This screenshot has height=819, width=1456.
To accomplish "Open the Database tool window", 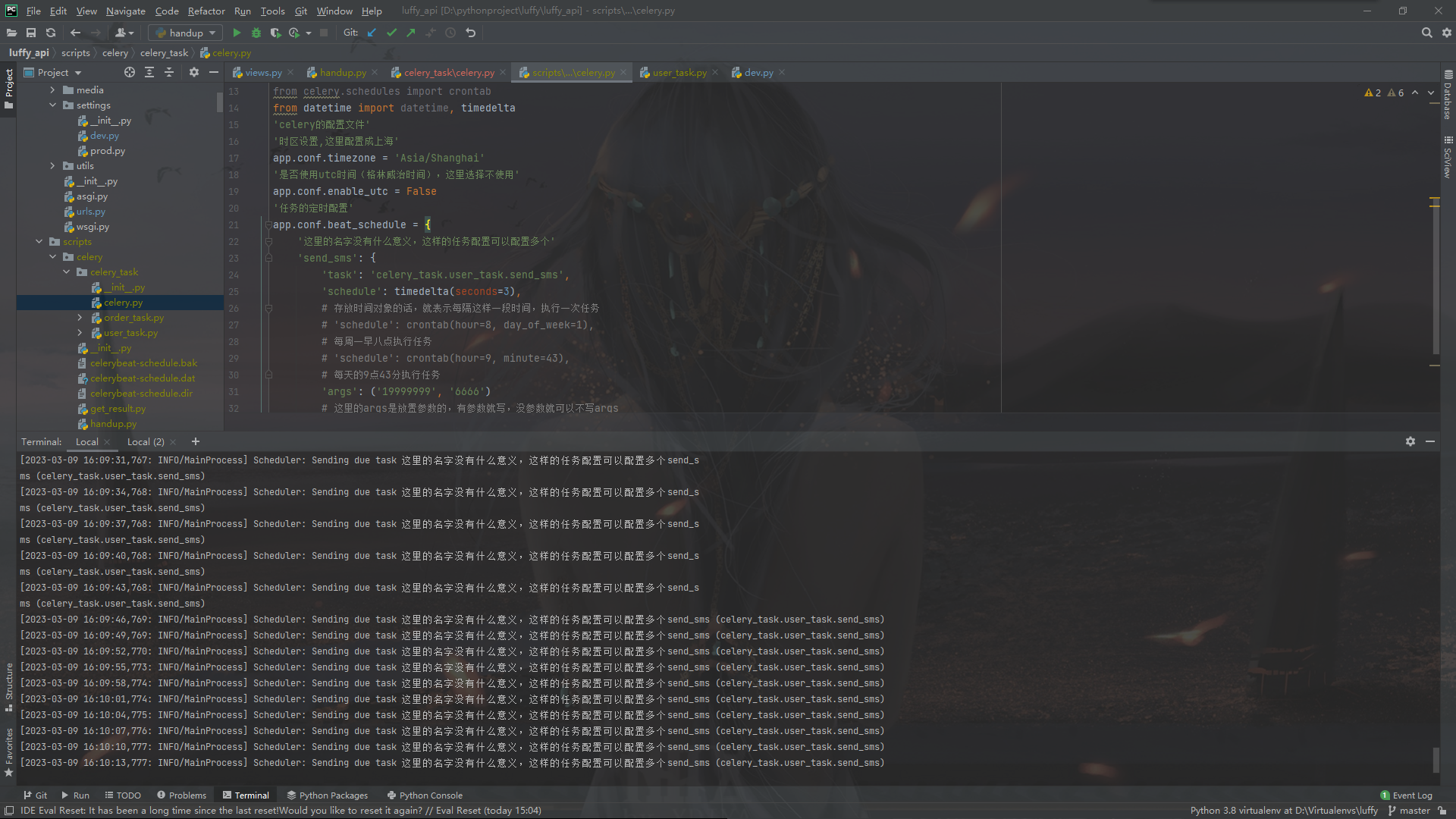I will coord(1448,95).
